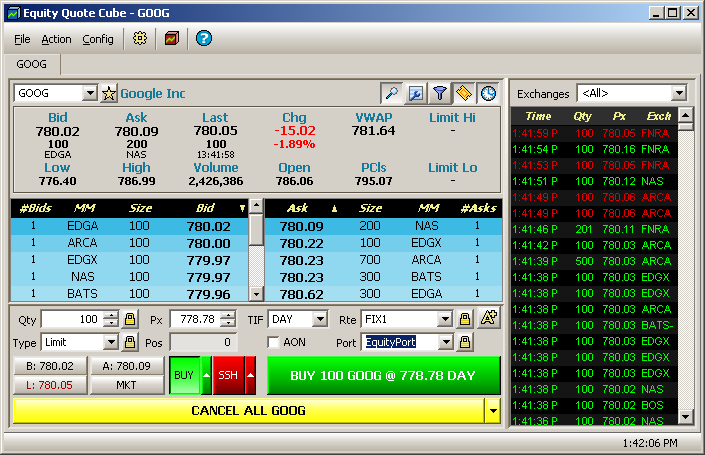
Task: Open the gear settings toolbar icon
Action: [x=140, y=39]
